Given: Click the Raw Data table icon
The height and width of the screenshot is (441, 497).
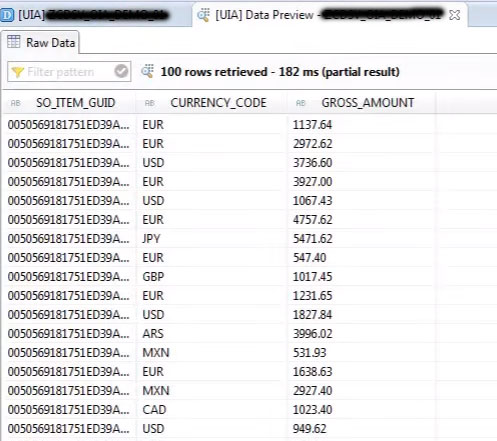Looking at the screenshot, I should point(14,42).
